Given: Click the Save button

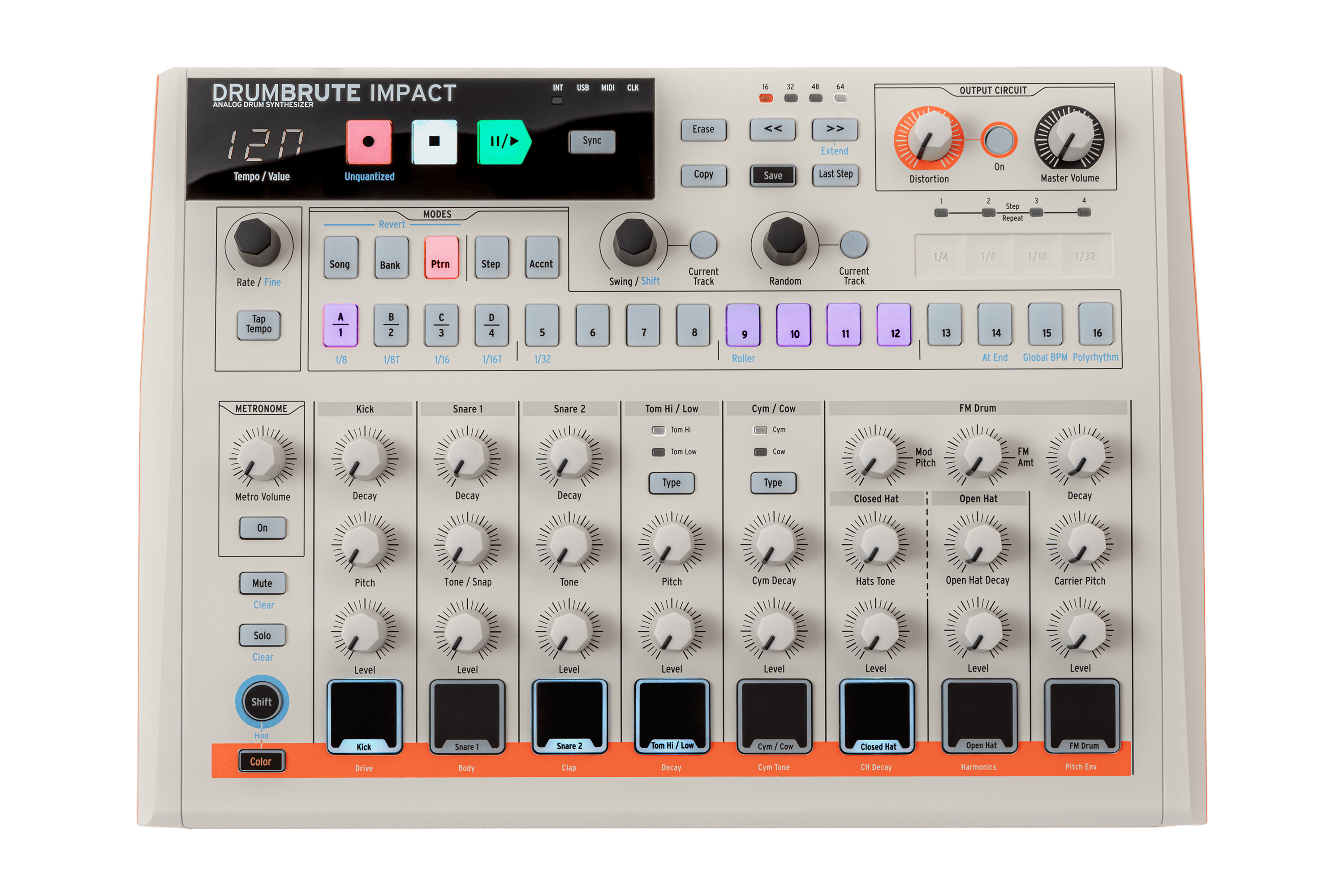Looking at the screenshot, I should click(772, 176).
